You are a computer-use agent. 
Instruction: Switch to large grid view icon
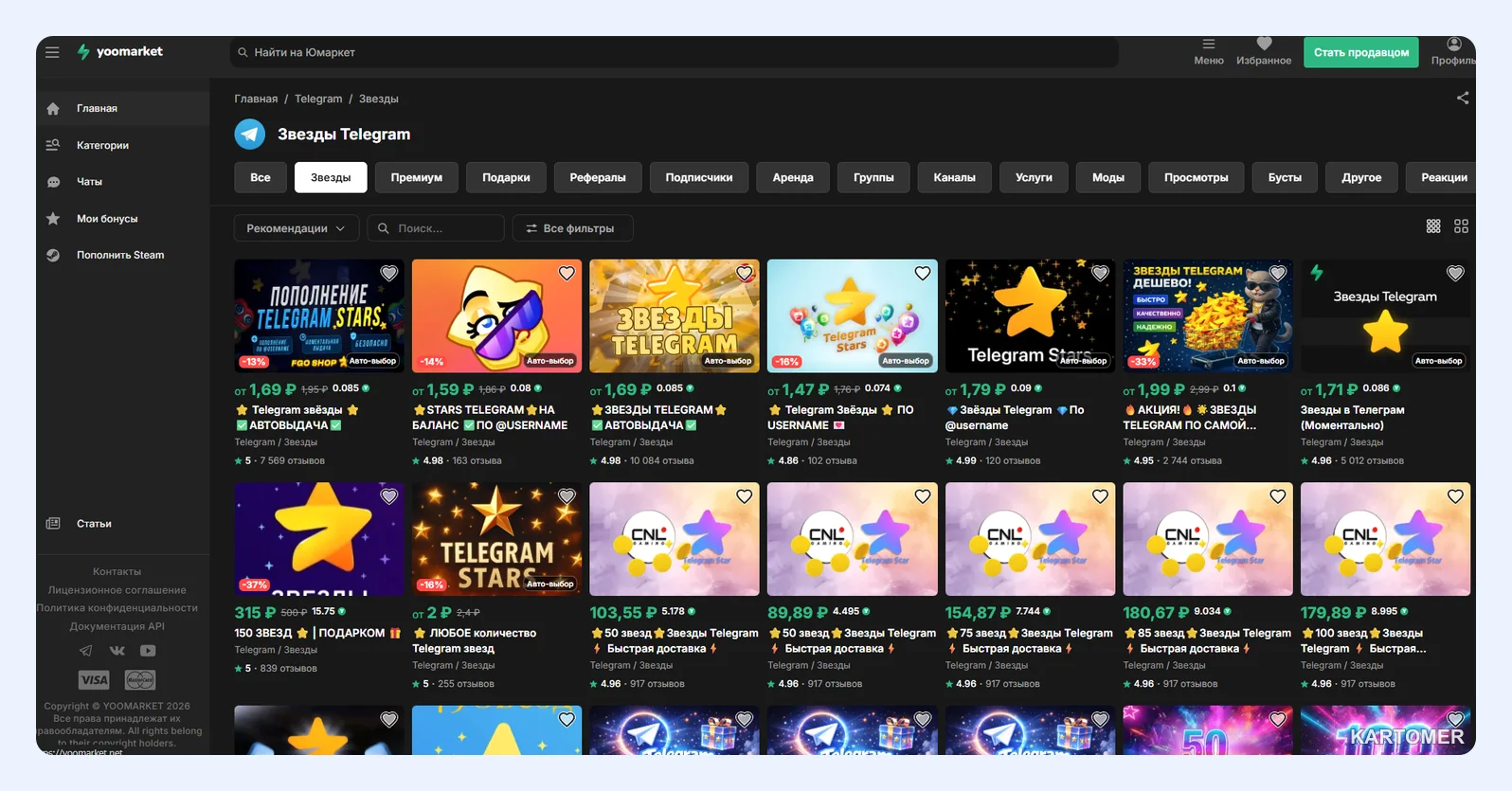point(1461,226)
